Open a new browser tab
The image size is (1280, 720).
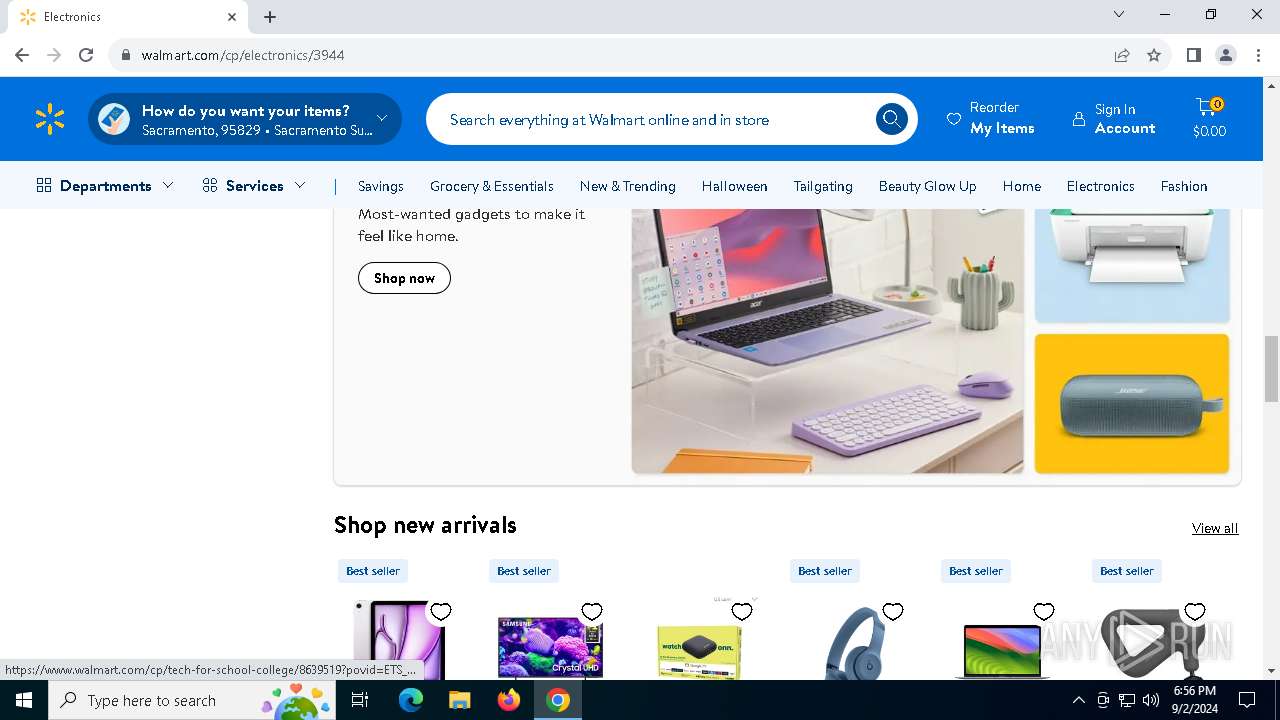270,17
